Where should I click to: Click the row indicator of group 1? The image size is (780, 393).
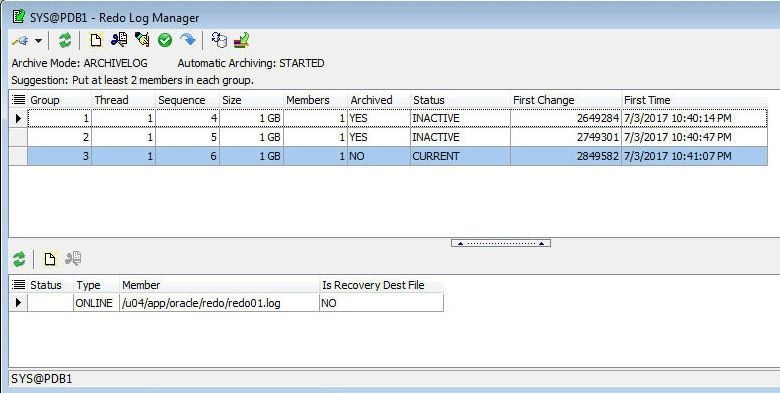(18, 118)
